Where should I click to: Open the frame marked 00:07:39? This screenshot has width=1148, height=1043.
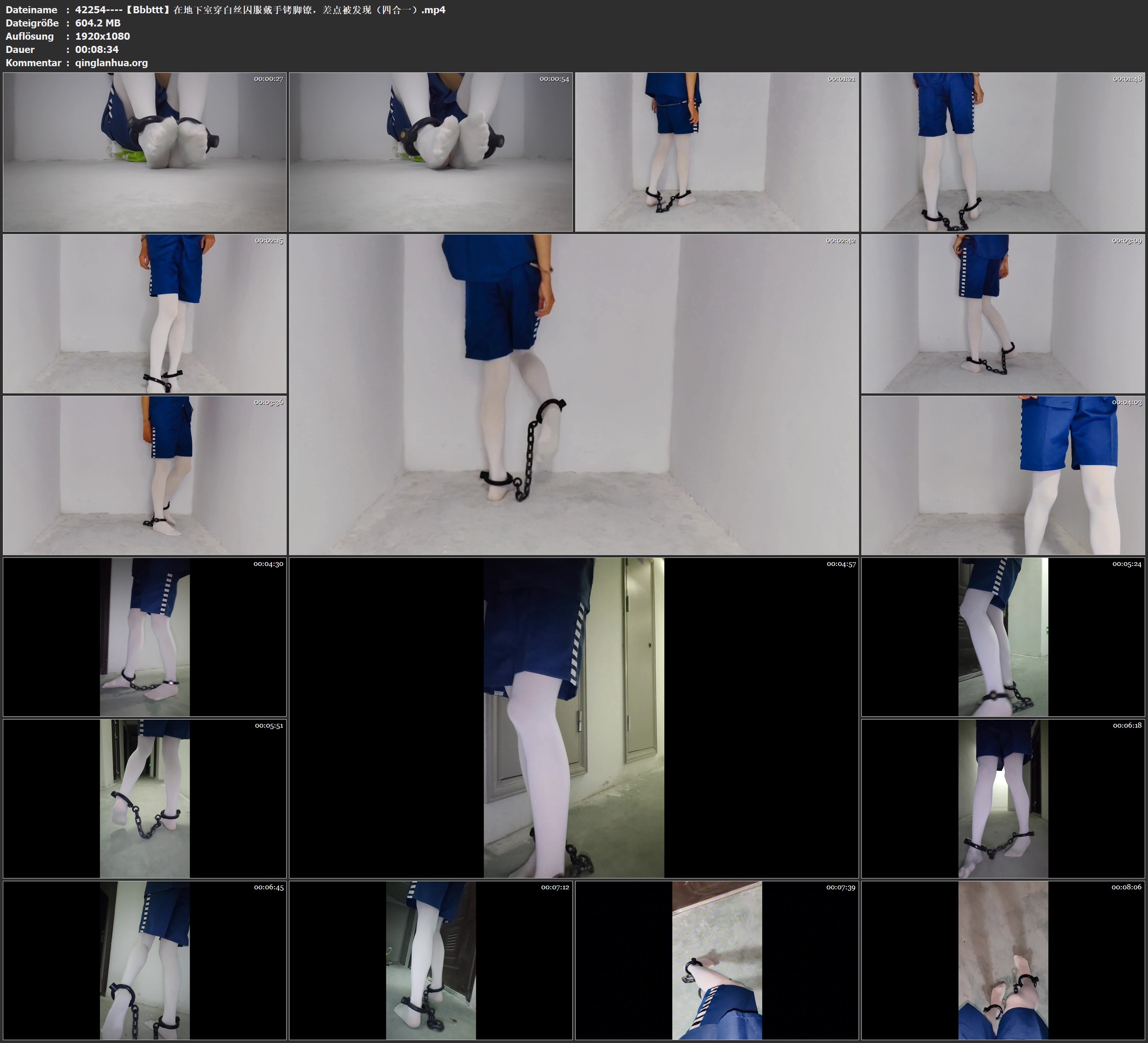point(716,960)
